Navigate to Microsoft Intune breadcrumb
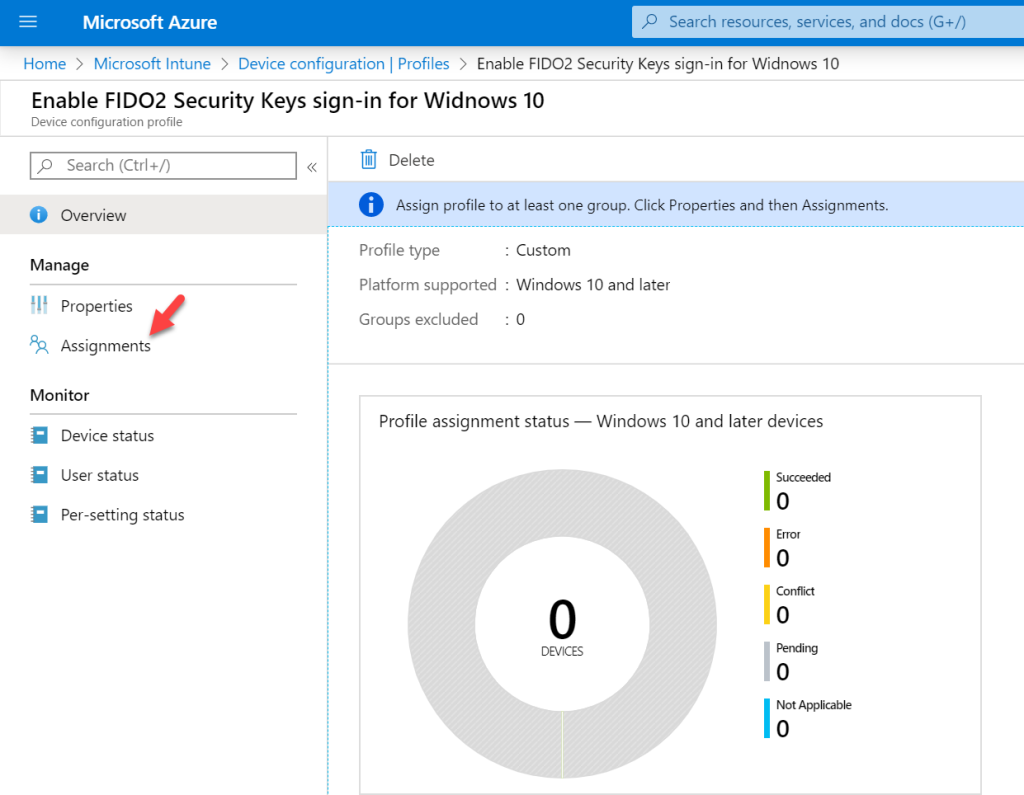Viewport: 1024px width, 795px height. click(152, 64)
